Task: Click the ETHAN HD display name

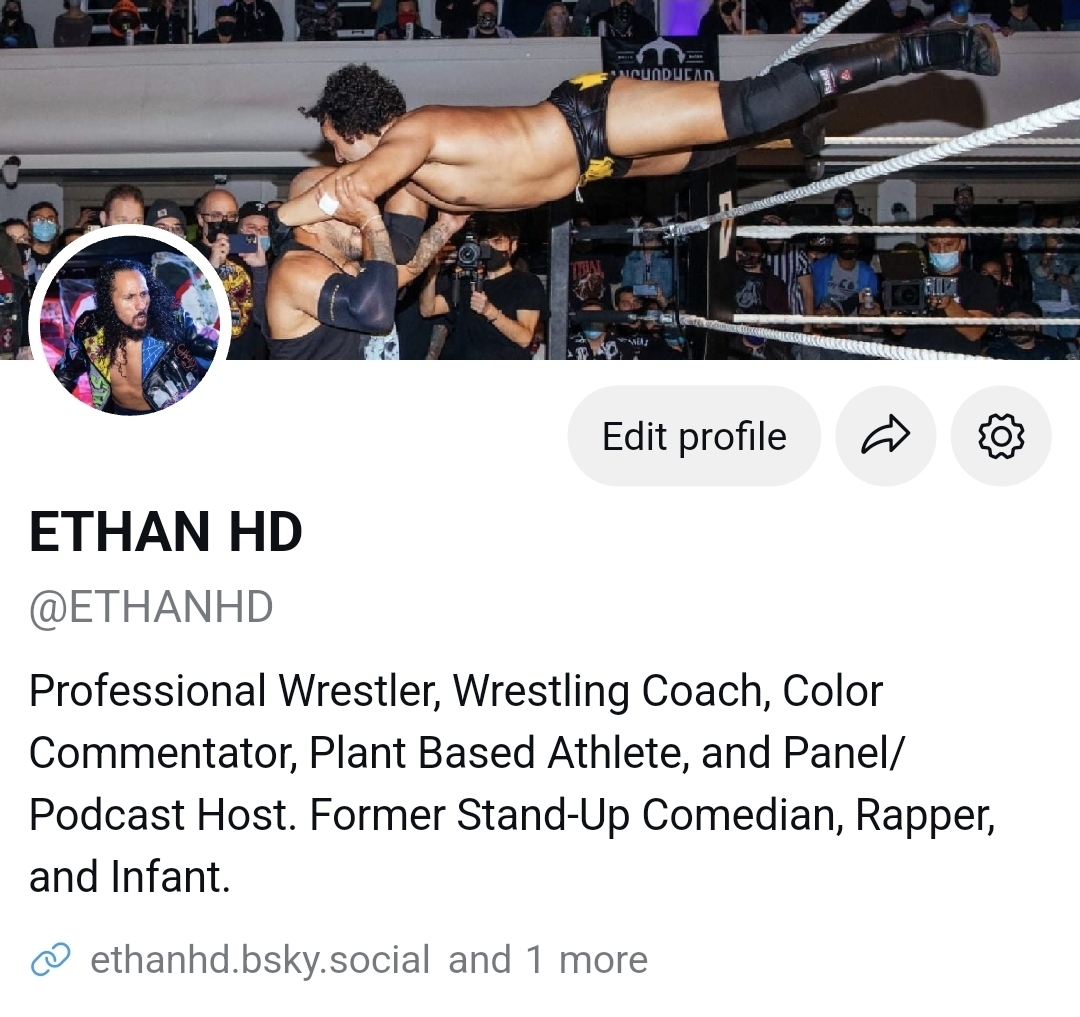Action: (x=166, y=532)
